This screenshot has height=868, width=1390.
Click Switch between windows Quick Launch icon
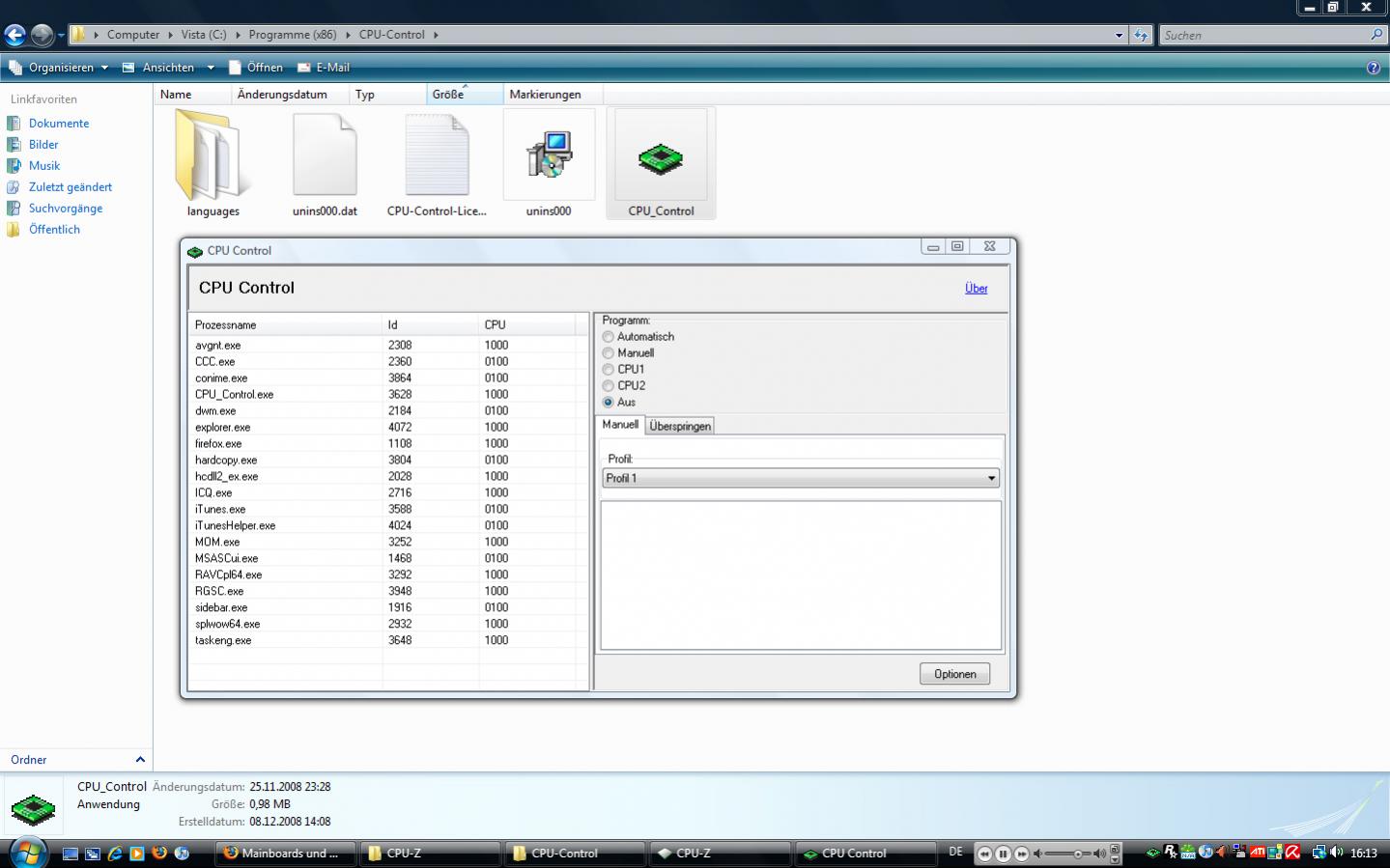tap(93, 854)
